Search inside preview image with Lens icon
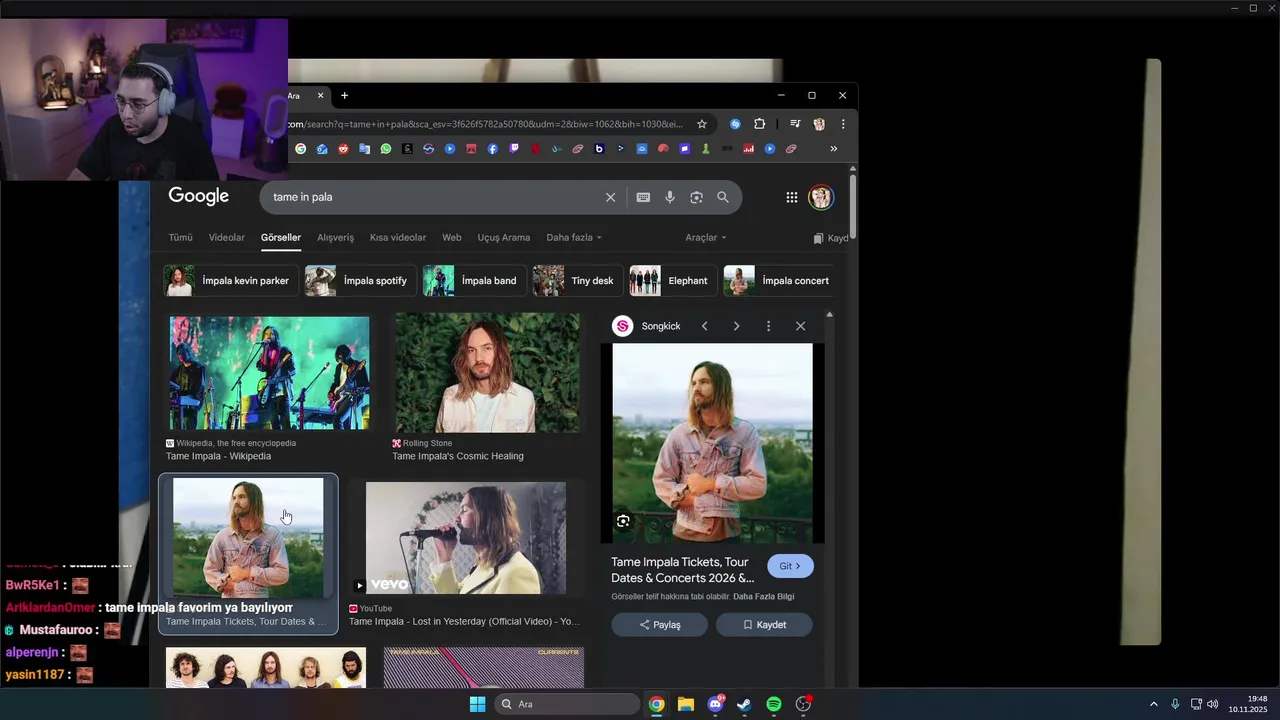This screenshot has height=720, width=1280. click(x=623, y=521)
